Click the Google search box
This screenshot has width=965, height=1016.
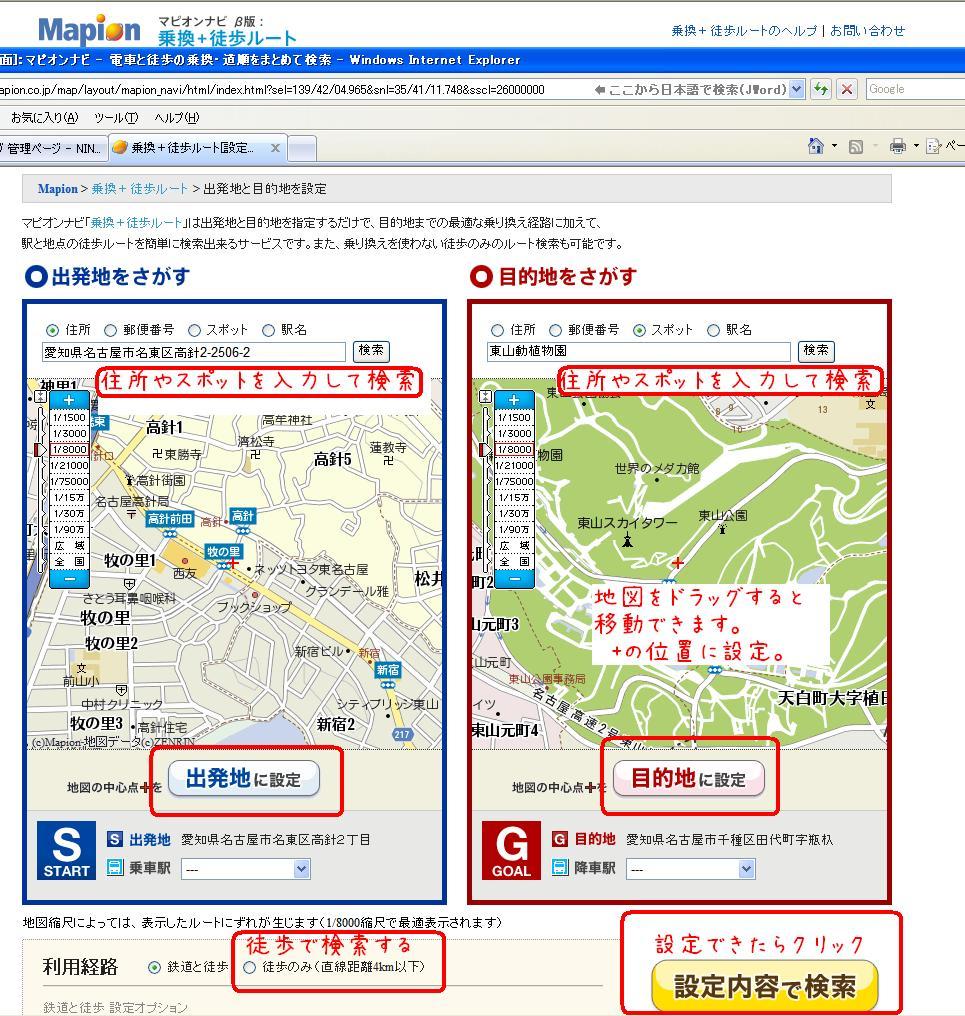(x=915, y=89)
